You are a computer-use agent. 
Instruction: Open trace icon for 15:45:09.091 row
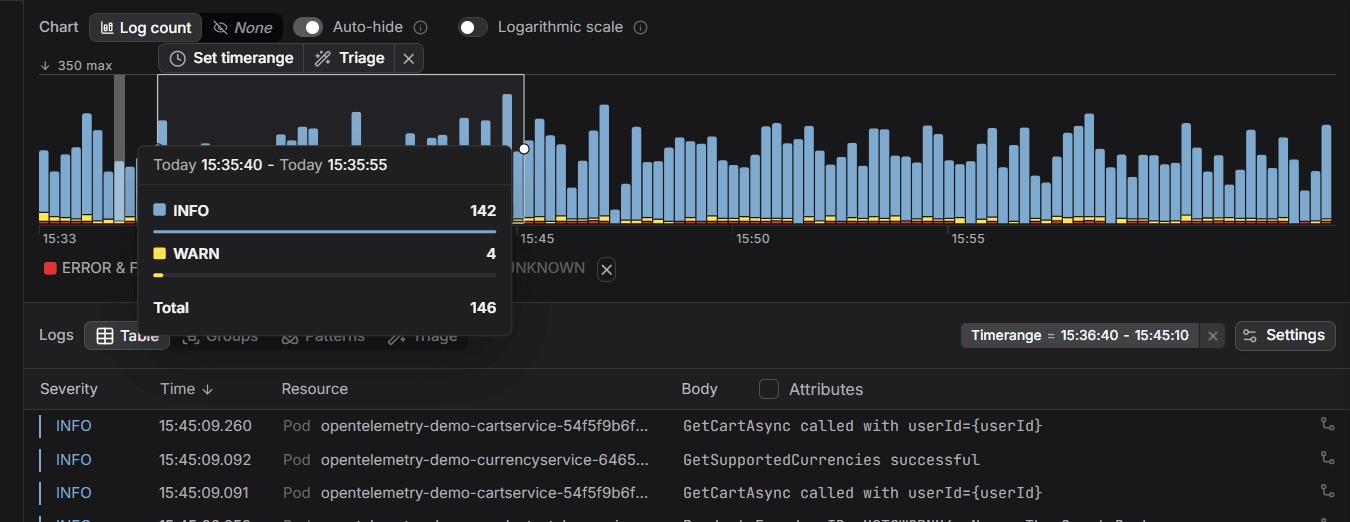coord(1327,491)
